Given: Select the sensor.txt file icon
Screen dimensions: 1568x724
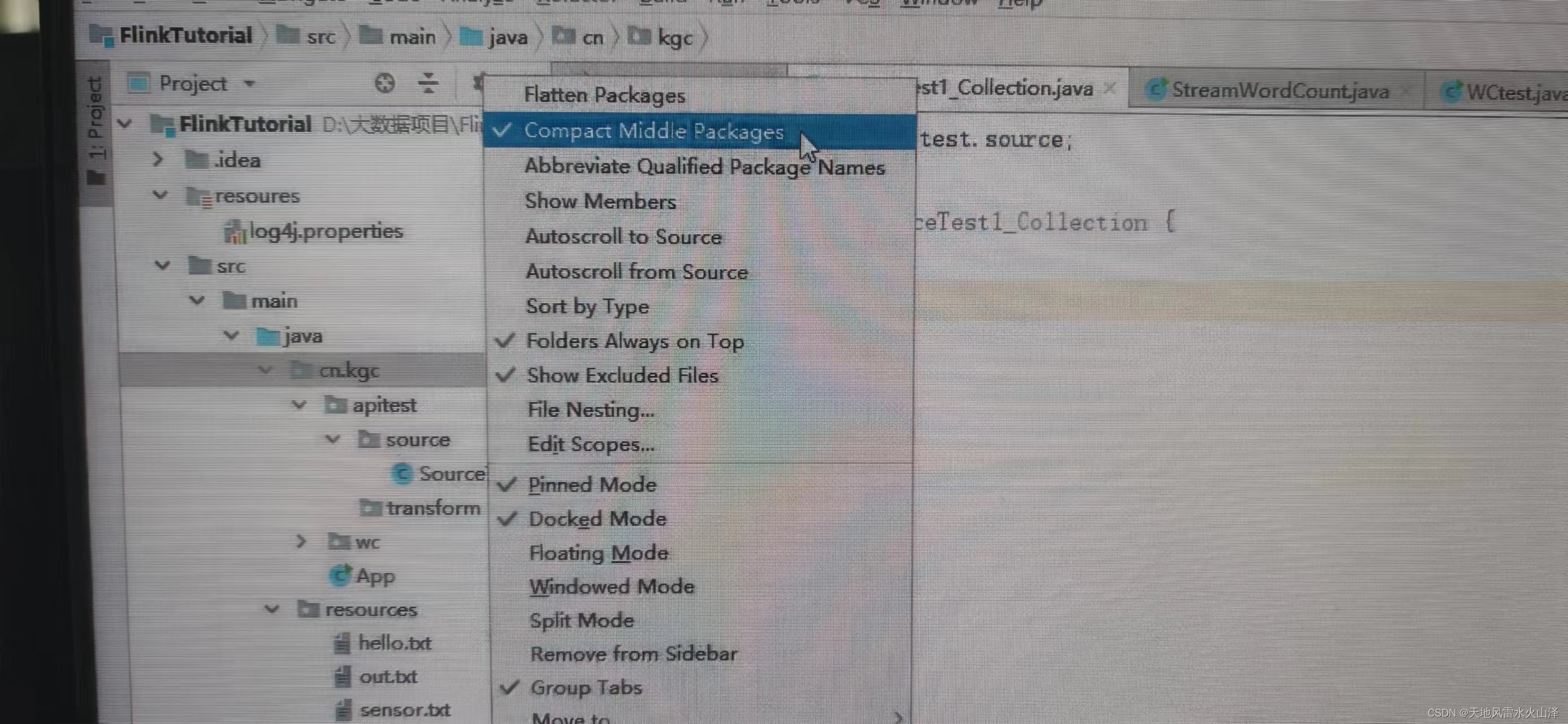Looking at the screenshot, I should (x=344, y=710).
